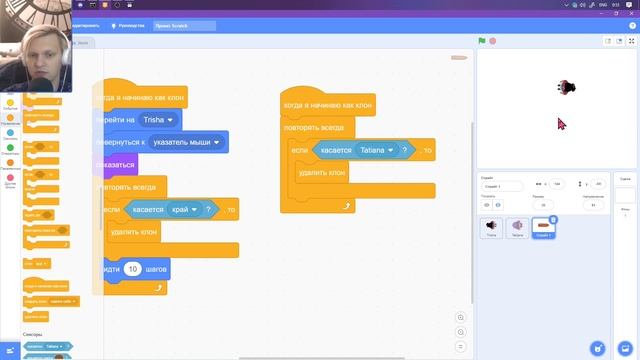The image size is (640, 360).
Task: Click the Scratch project name field
Action: point(184,26)
